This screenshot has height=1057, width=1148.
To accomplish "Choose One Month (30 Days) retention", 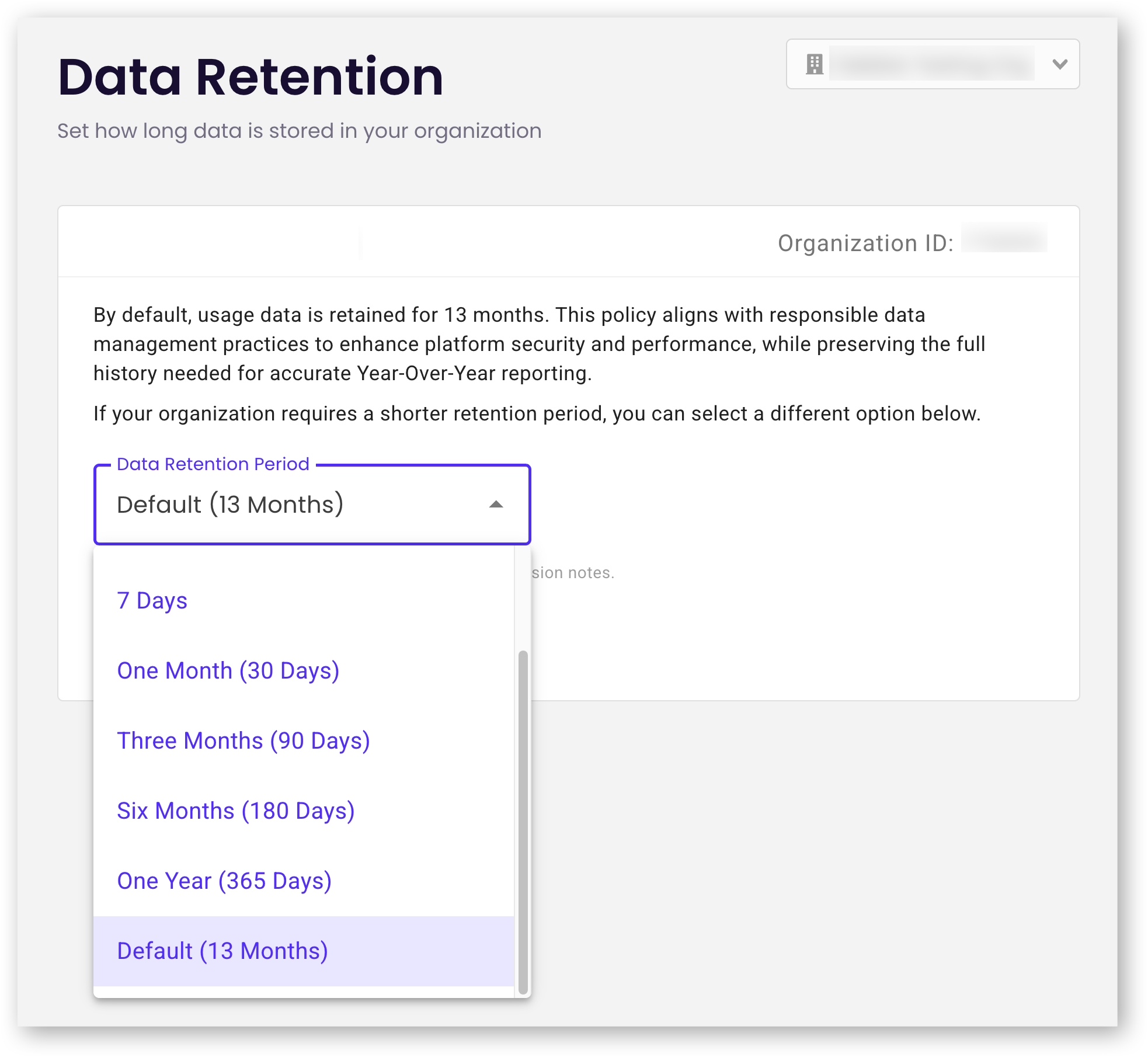I will 228,670.
